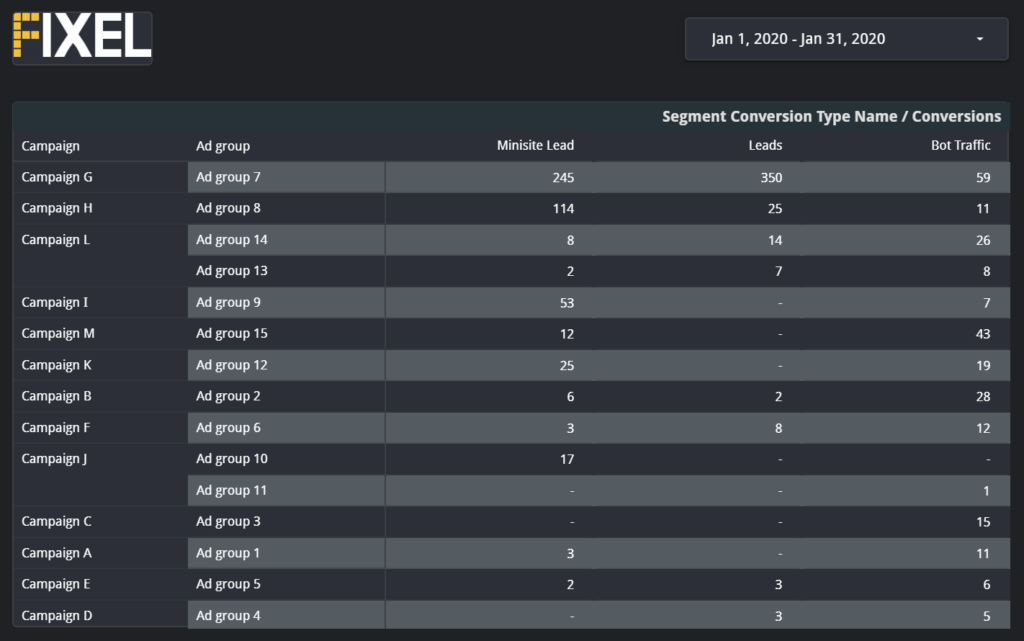This screenshot has height=641, width=1024.
Task: Click Bot Traffic value 43
Action: [x=983, y=334]
